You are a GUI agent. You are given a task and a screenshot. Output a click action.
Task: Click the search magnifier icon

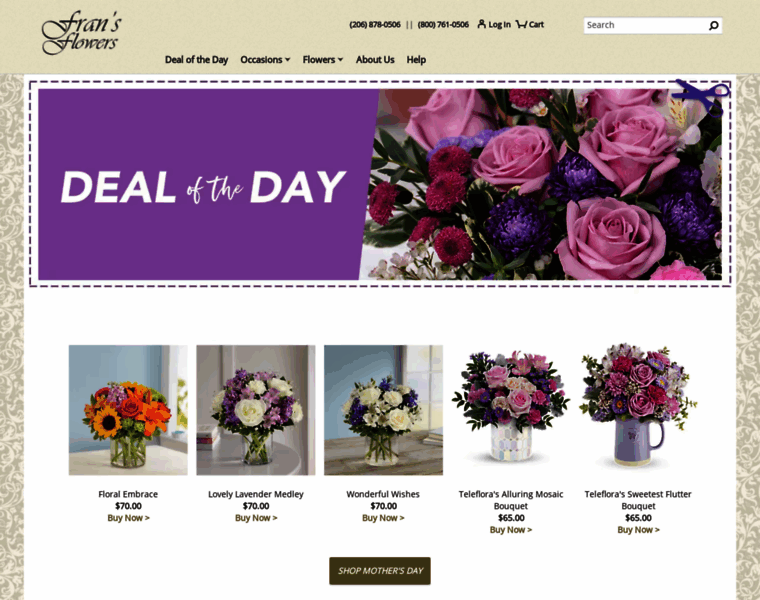713,25
